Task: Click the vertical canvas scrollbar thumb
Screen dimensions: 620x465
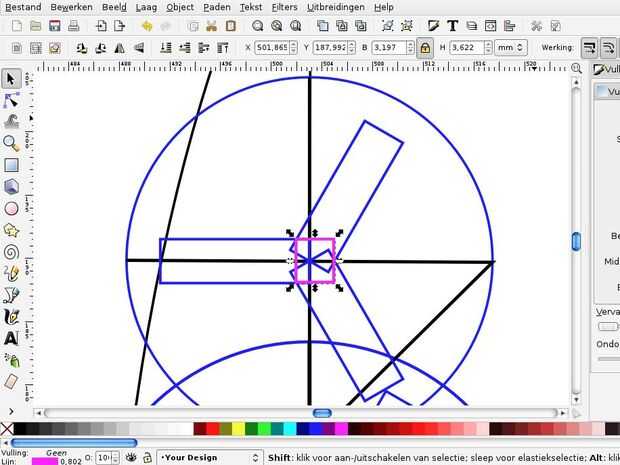Action: coord(576,241)
